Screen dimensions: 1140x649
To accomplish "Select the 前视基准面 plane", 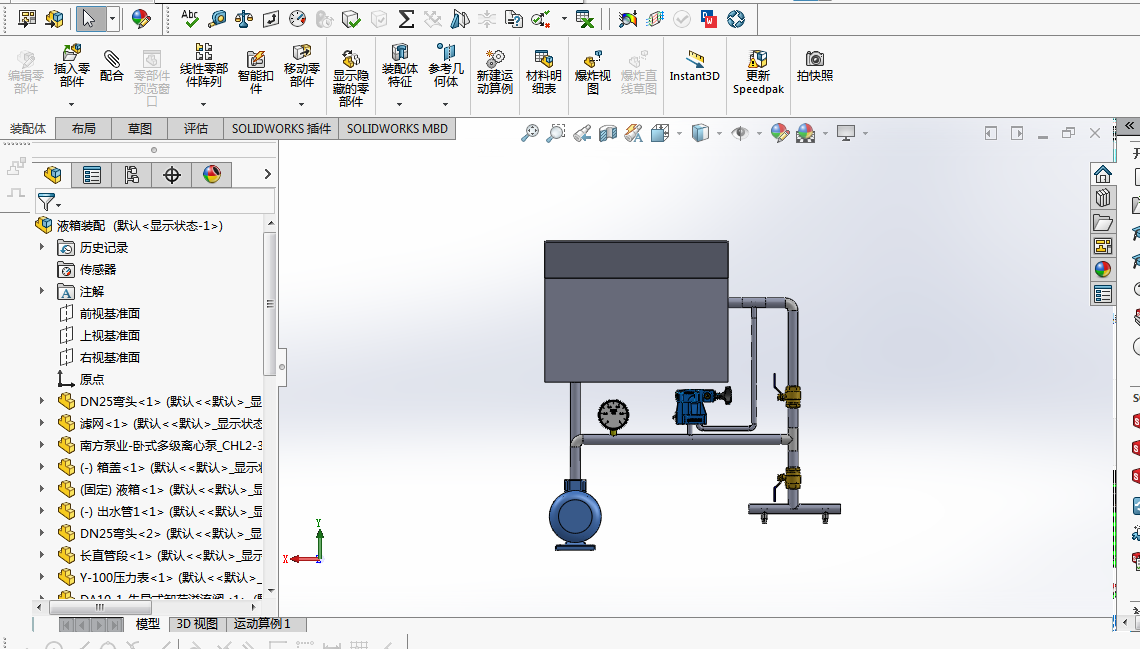I will pos(110,313).
